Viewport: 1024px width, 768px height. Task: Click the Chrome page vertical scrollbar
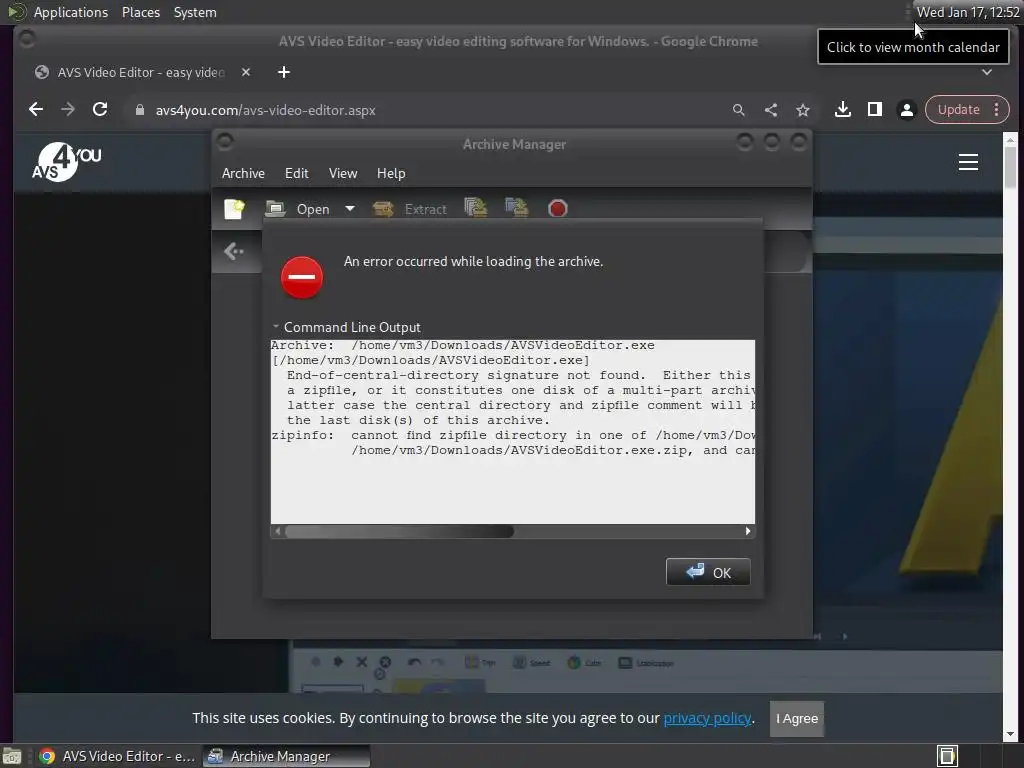1010,167
